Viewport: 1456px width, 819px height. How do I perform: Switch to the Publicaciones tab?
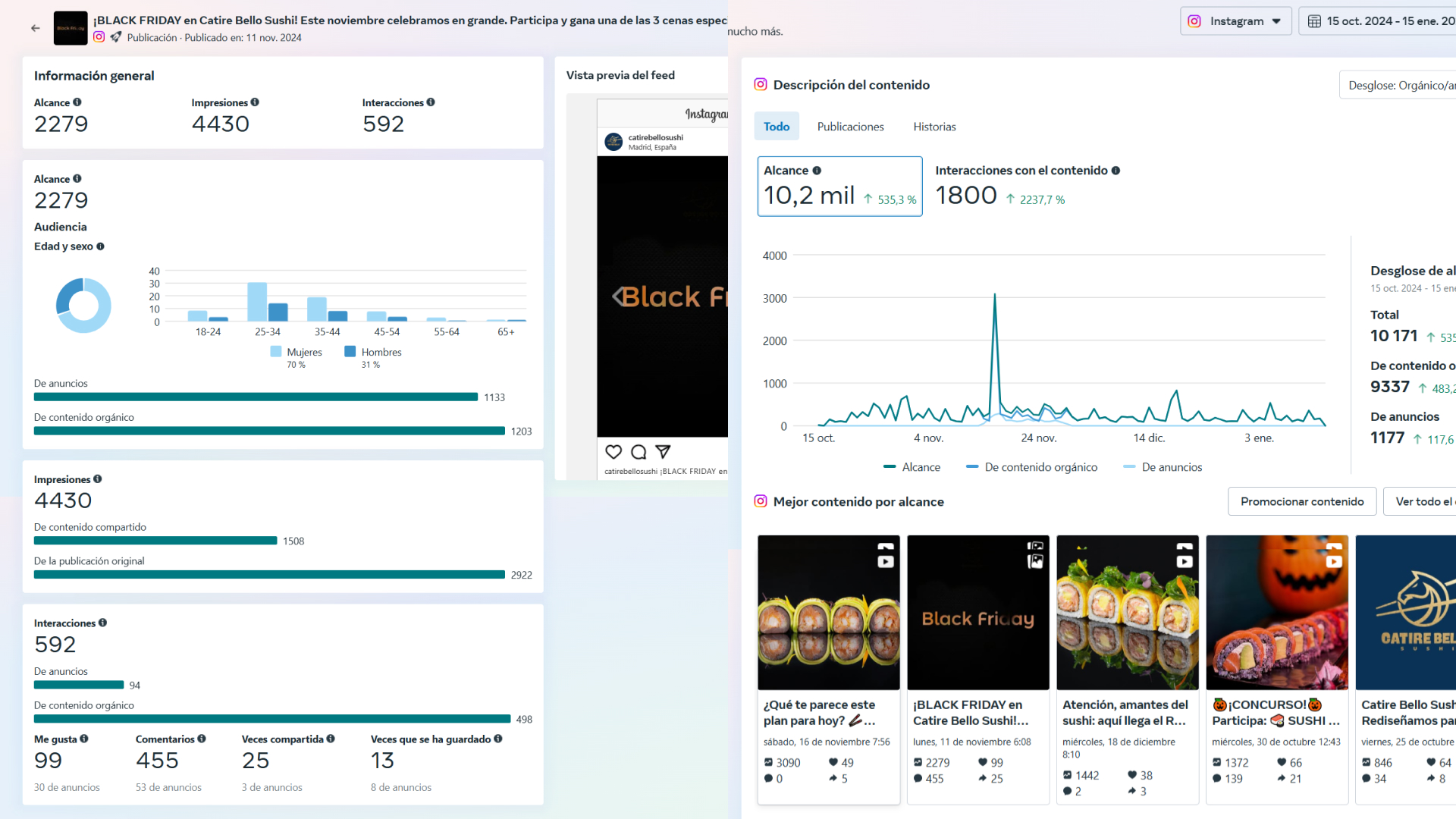850,127
